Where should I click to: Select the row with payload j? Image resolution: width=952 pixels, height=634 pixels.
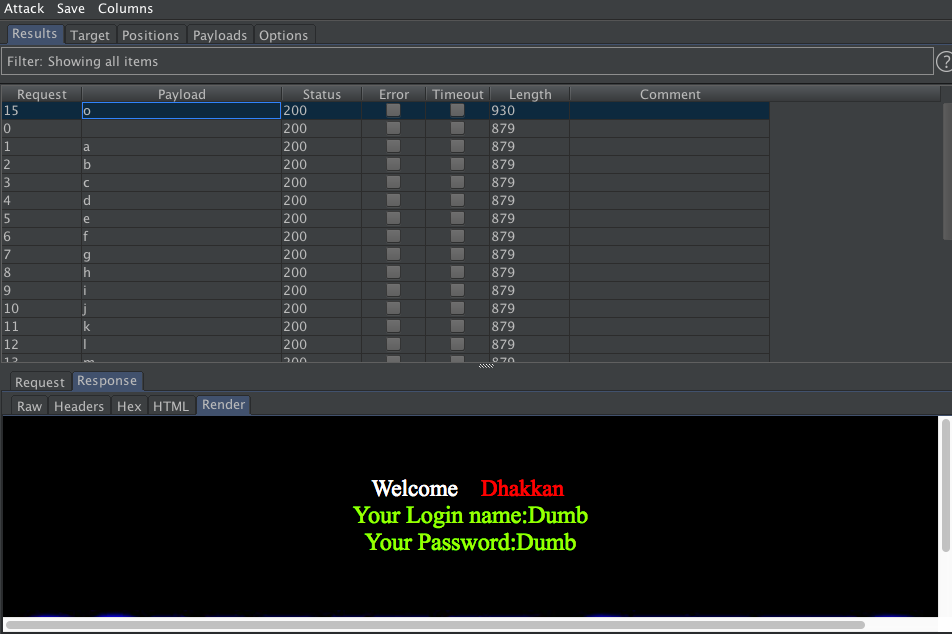coord(386,308)
